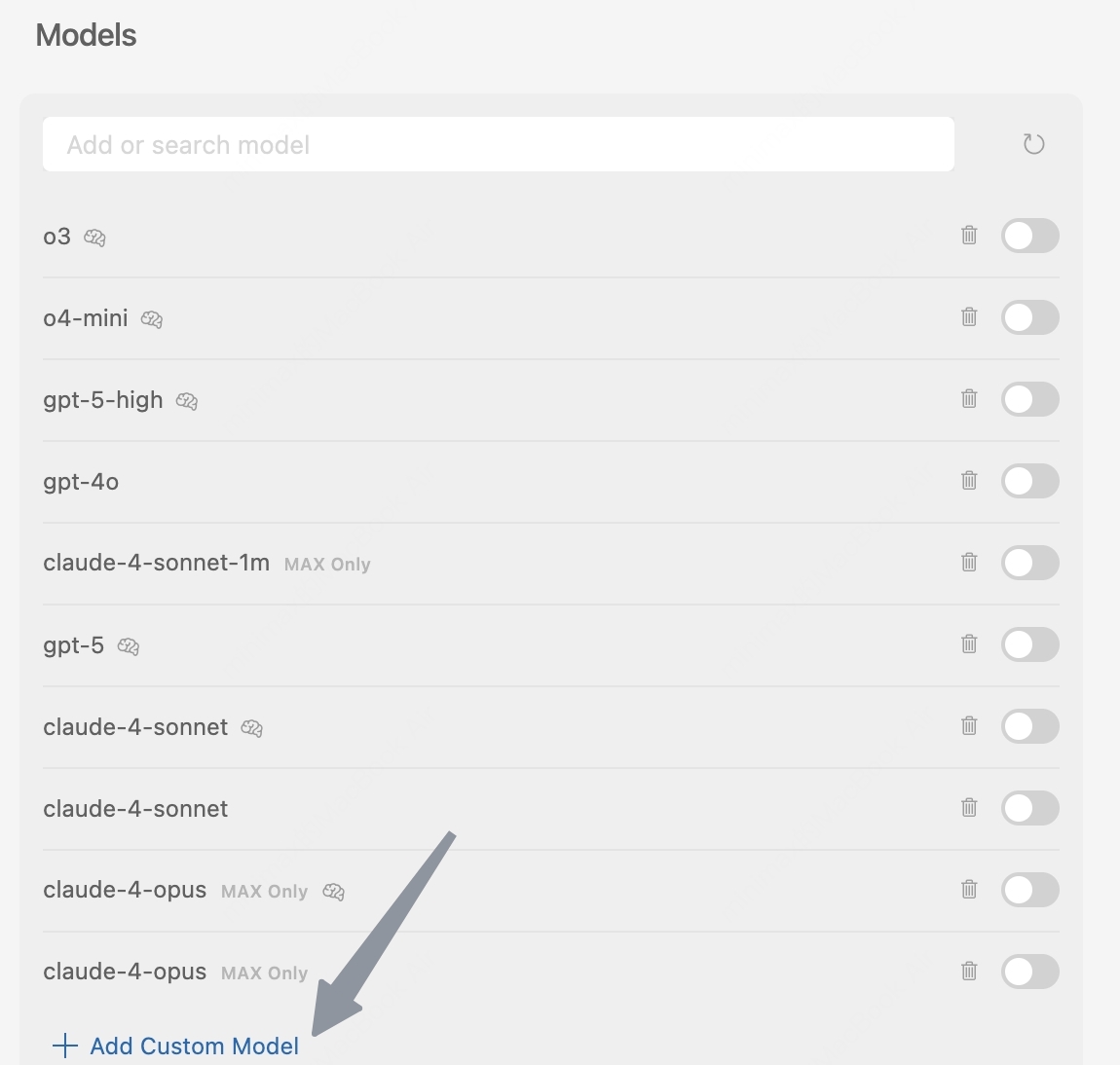Click the trash icon for o4-mini
The height and width of the screenshot is (1065, 1120).
click(x=969, y=316)
